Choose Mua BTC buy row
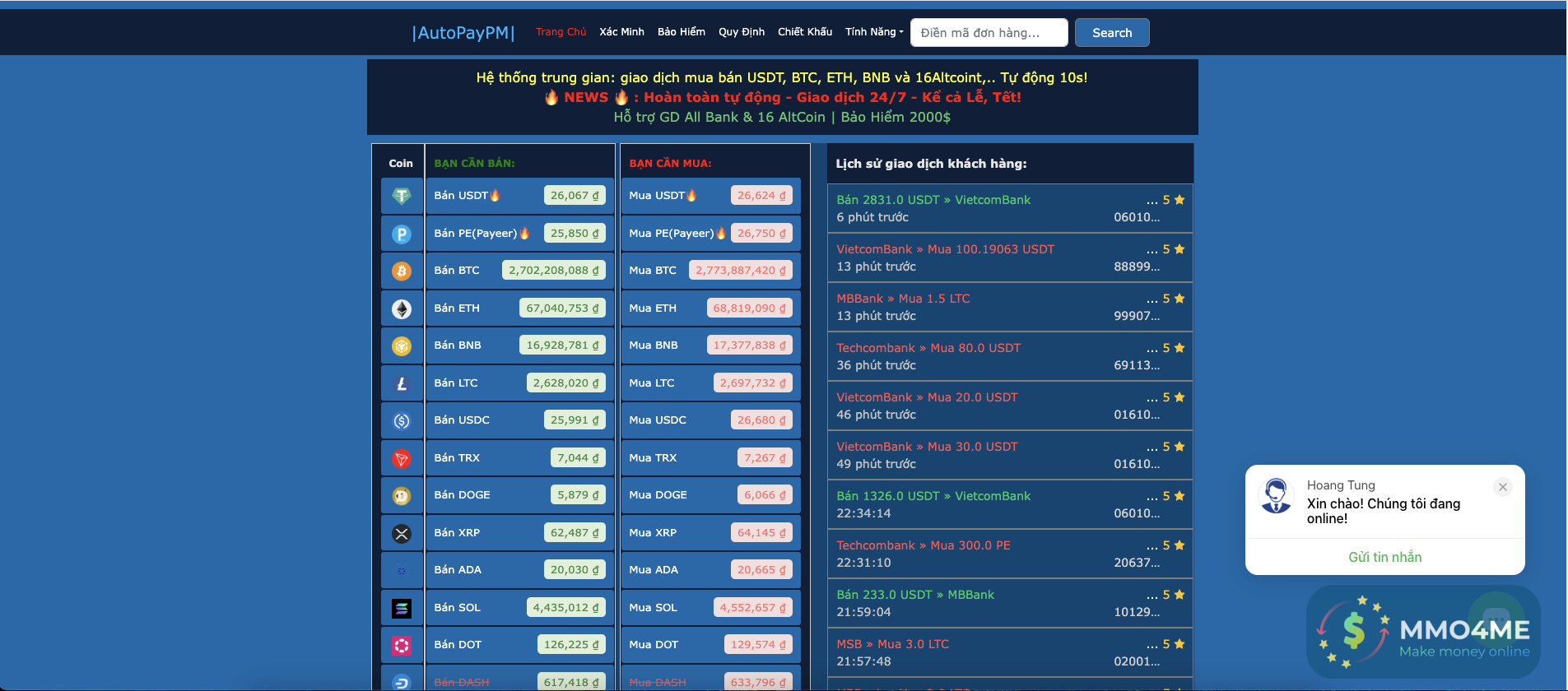Image resolution: width=1568 pixels, height=691 pixels. click(711, 271)
